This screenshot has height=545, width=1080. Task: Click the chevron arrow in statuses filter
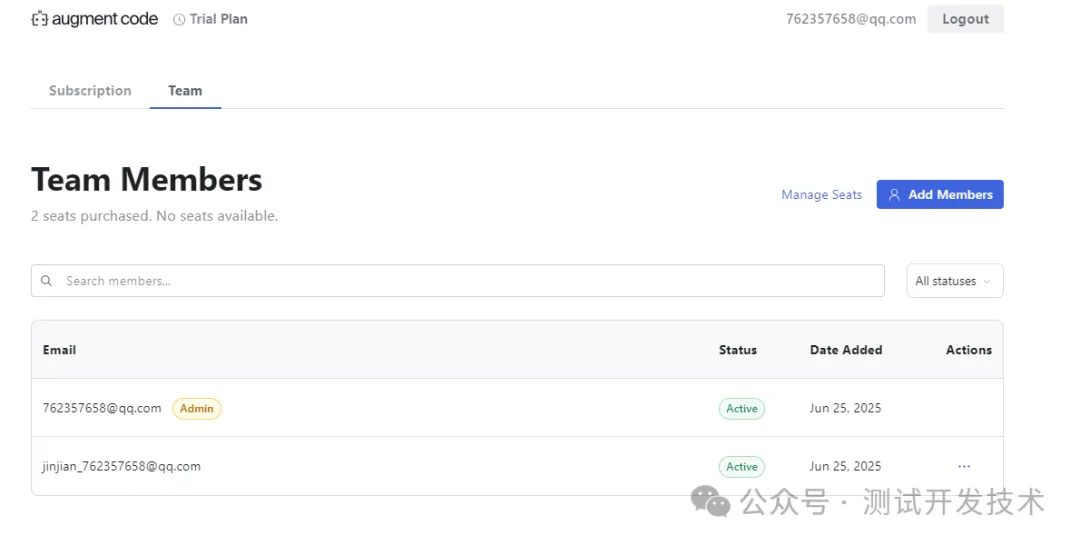coord(987,281)
